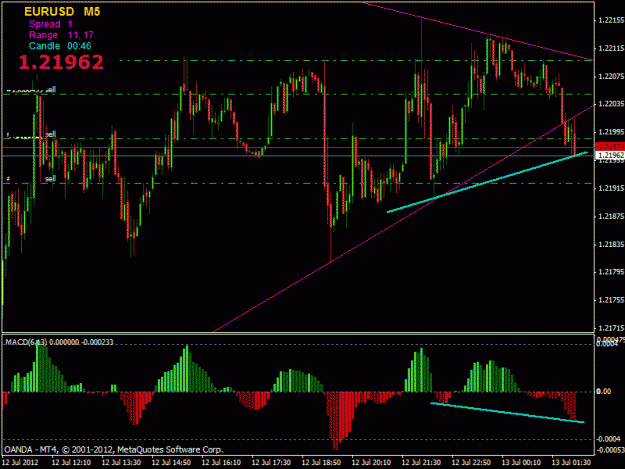Click the 1.22115 price axis label
This screenshot has width=625, height=469.
[x=611, y=48]
